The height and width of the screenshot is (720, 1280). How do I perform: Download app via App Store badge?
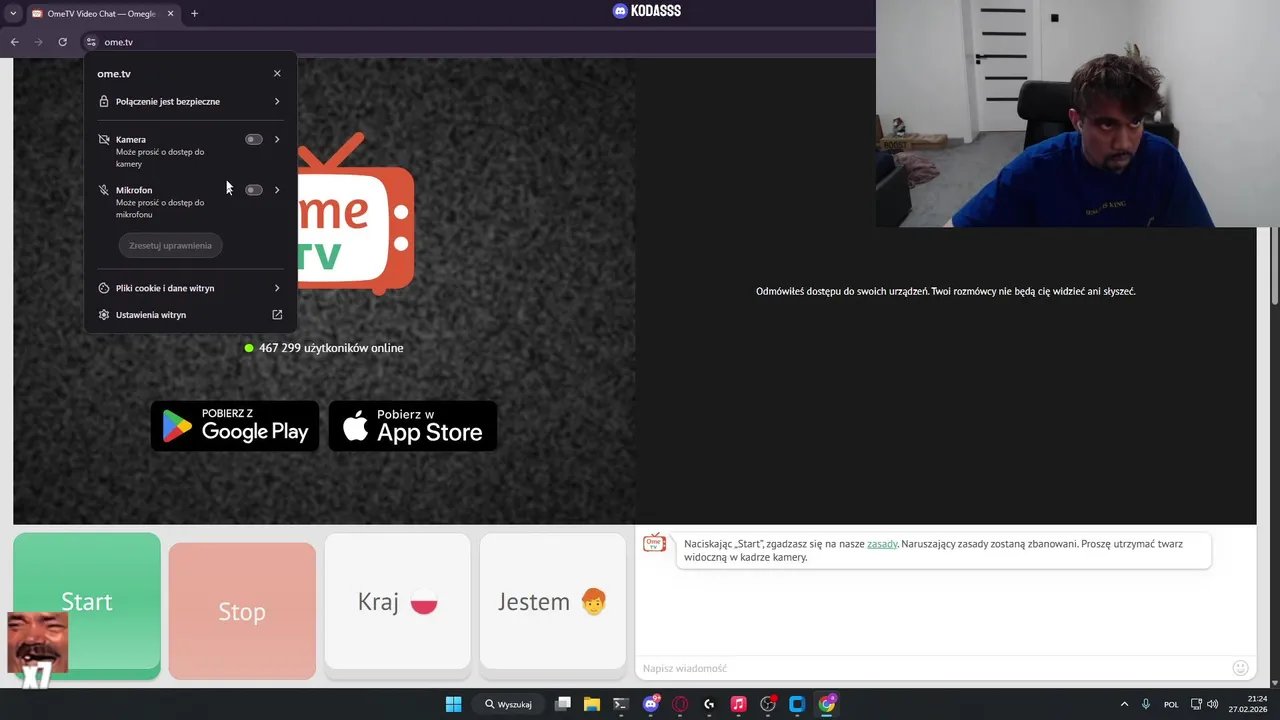point(413,426)
